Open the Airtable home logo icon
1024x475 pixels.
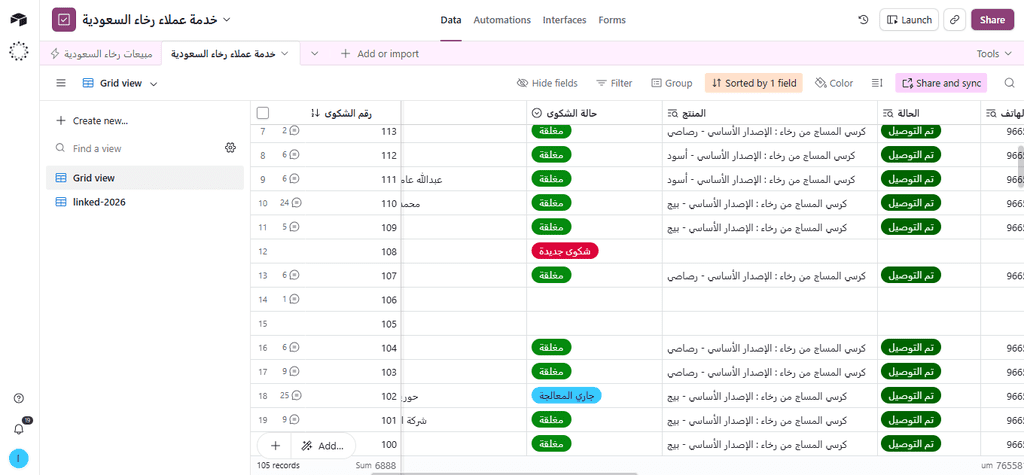coord(19,20)
